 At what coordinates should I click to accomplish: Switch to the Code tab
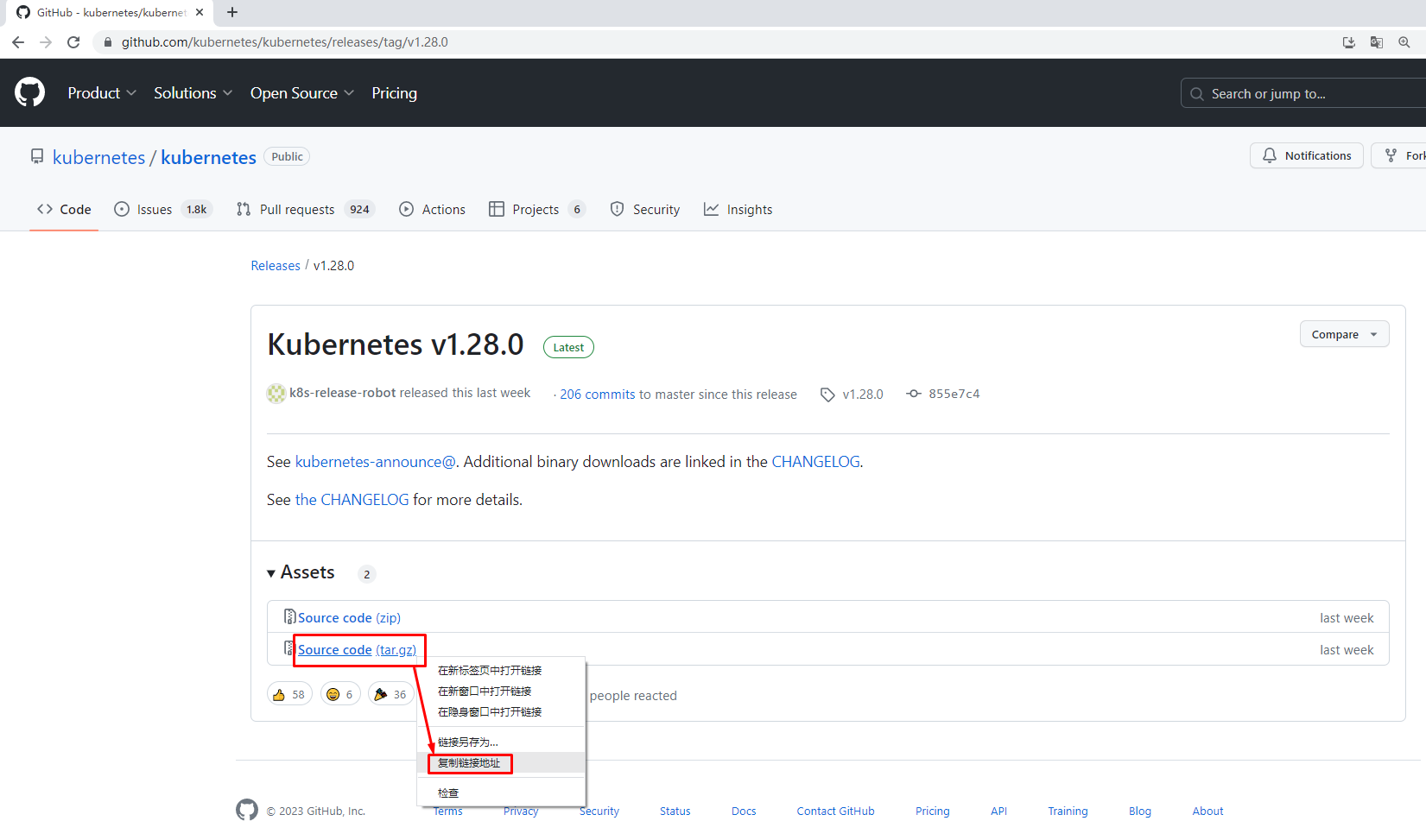click(x=64, y=209)
